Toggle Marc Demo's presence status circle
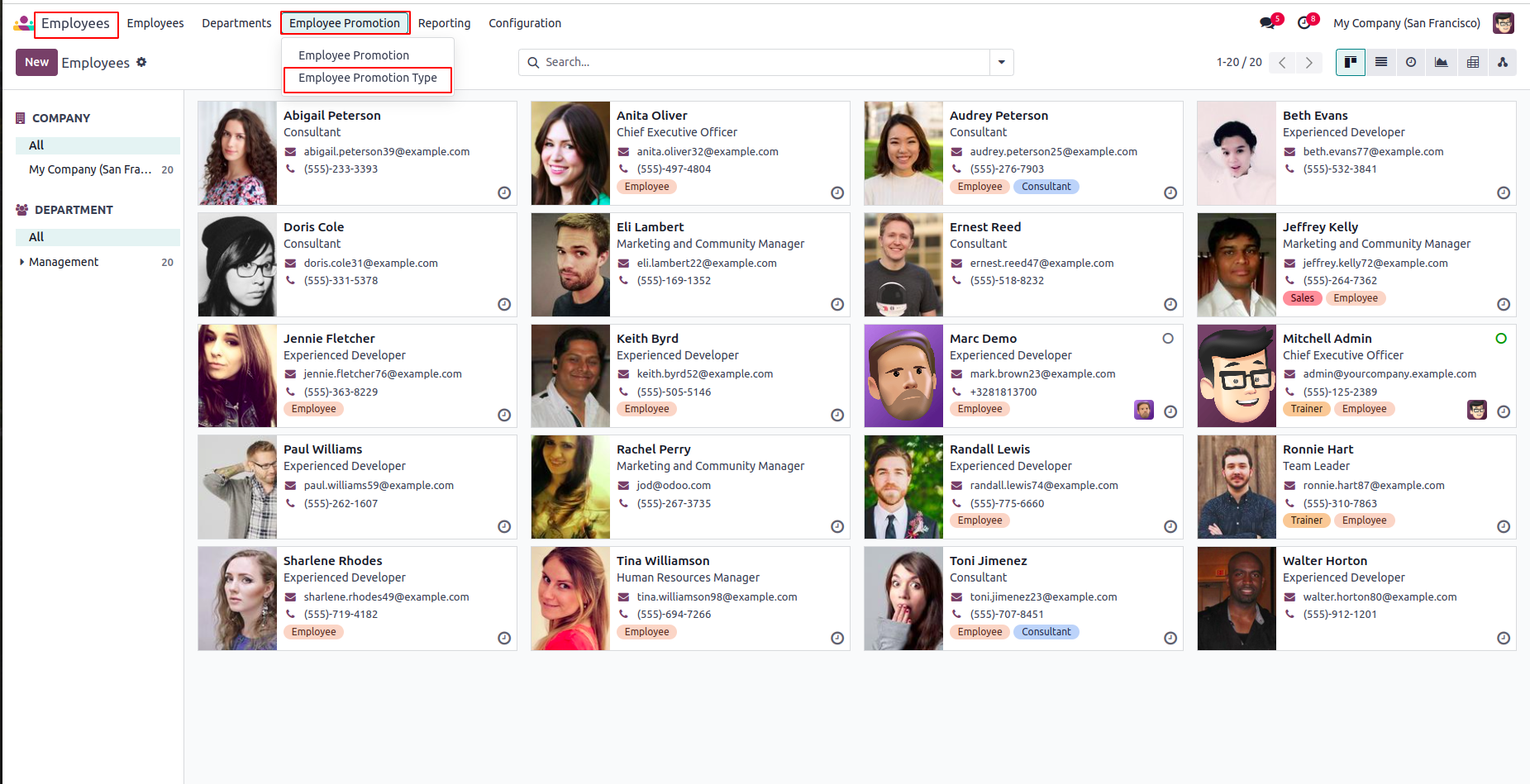This screenshot has height=784, width=1530. pos(1167,338)
